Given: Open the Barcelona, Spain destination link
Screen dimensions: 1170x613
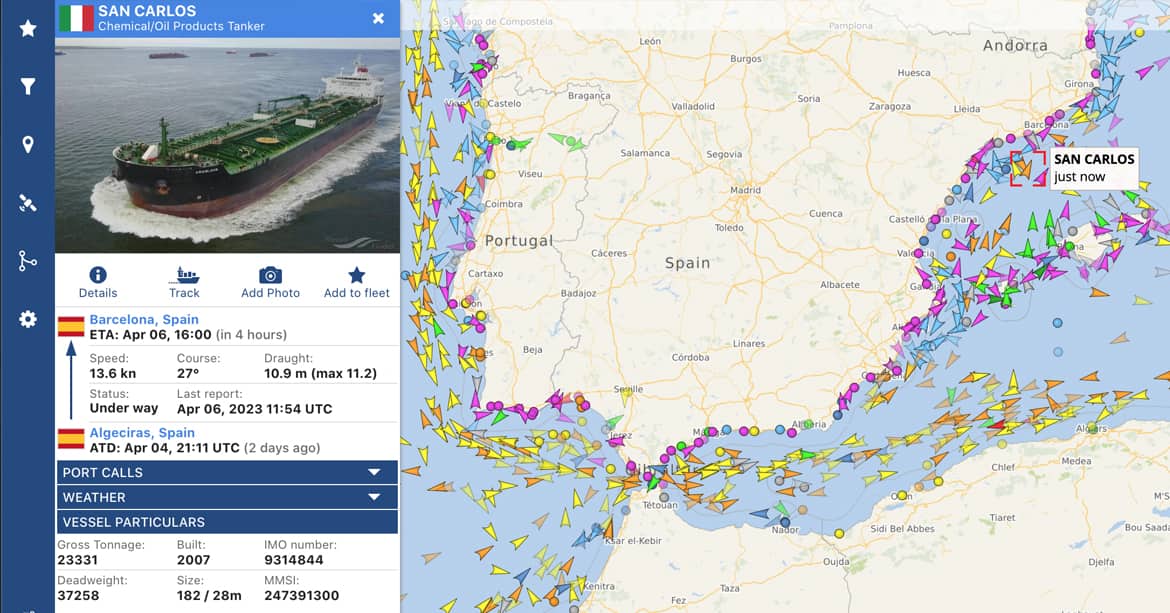Looking at the screenshot, I should (145, 319).
